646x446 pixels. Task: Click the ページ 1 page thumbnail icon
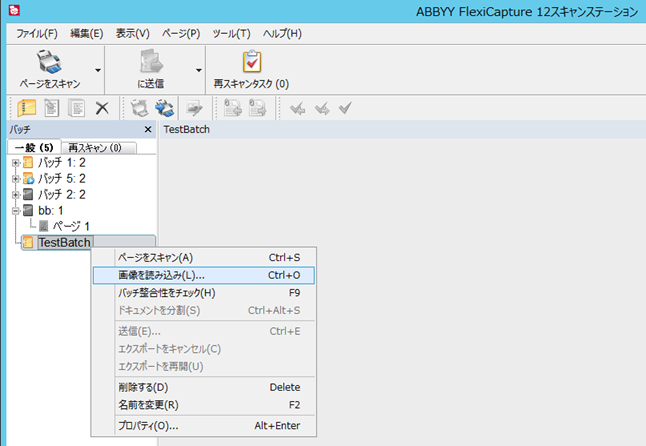pos(44,226)
